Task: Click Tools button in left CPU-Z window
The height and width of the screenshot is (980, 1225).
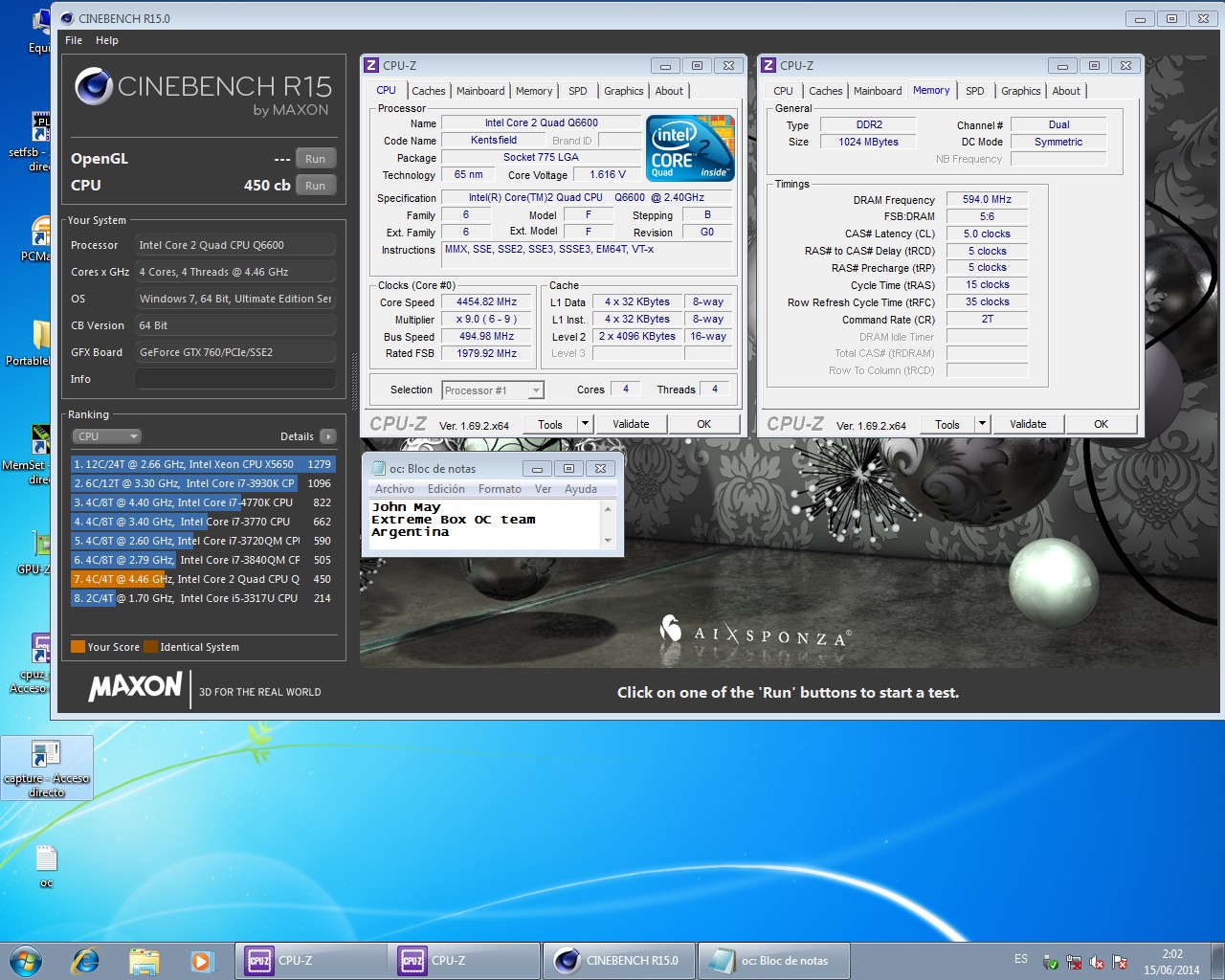Action: 550,424
